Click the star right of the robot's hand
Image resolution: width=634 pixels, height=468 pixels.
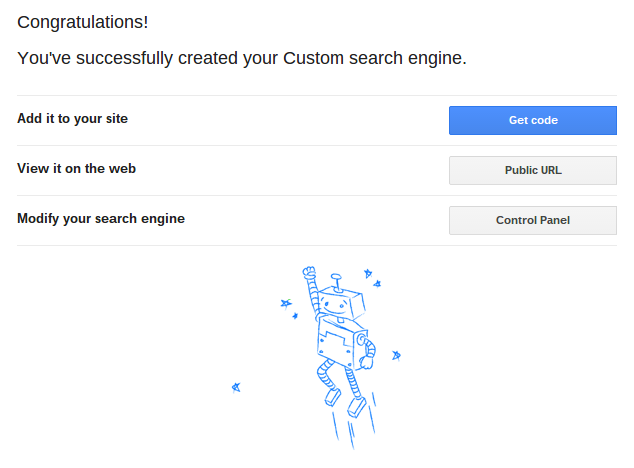396,355
